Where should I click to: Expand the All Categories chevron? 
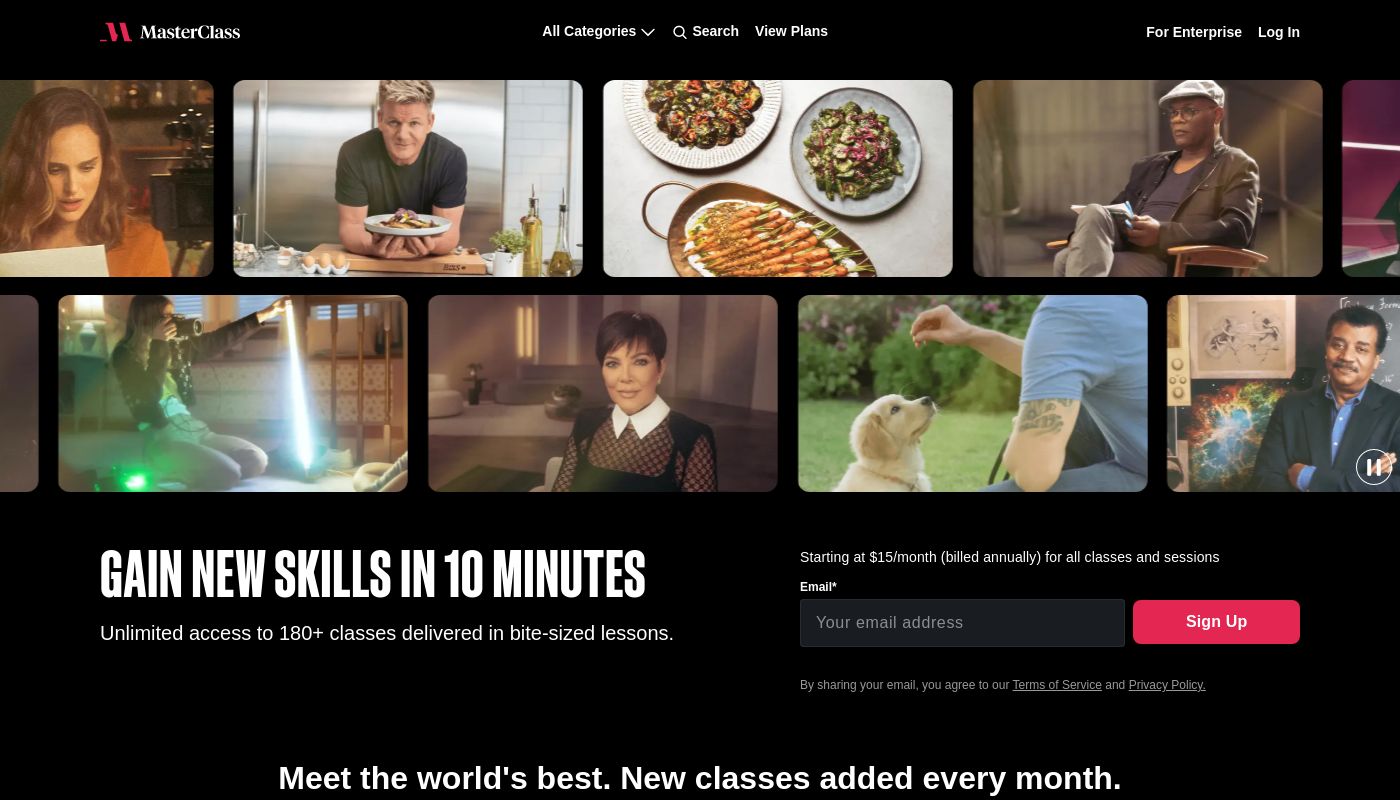coord(648,32)
